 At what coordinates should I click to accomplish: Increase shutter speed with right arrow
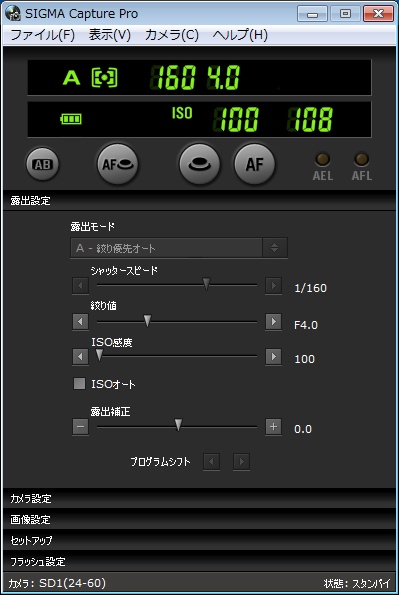(273, 285)
